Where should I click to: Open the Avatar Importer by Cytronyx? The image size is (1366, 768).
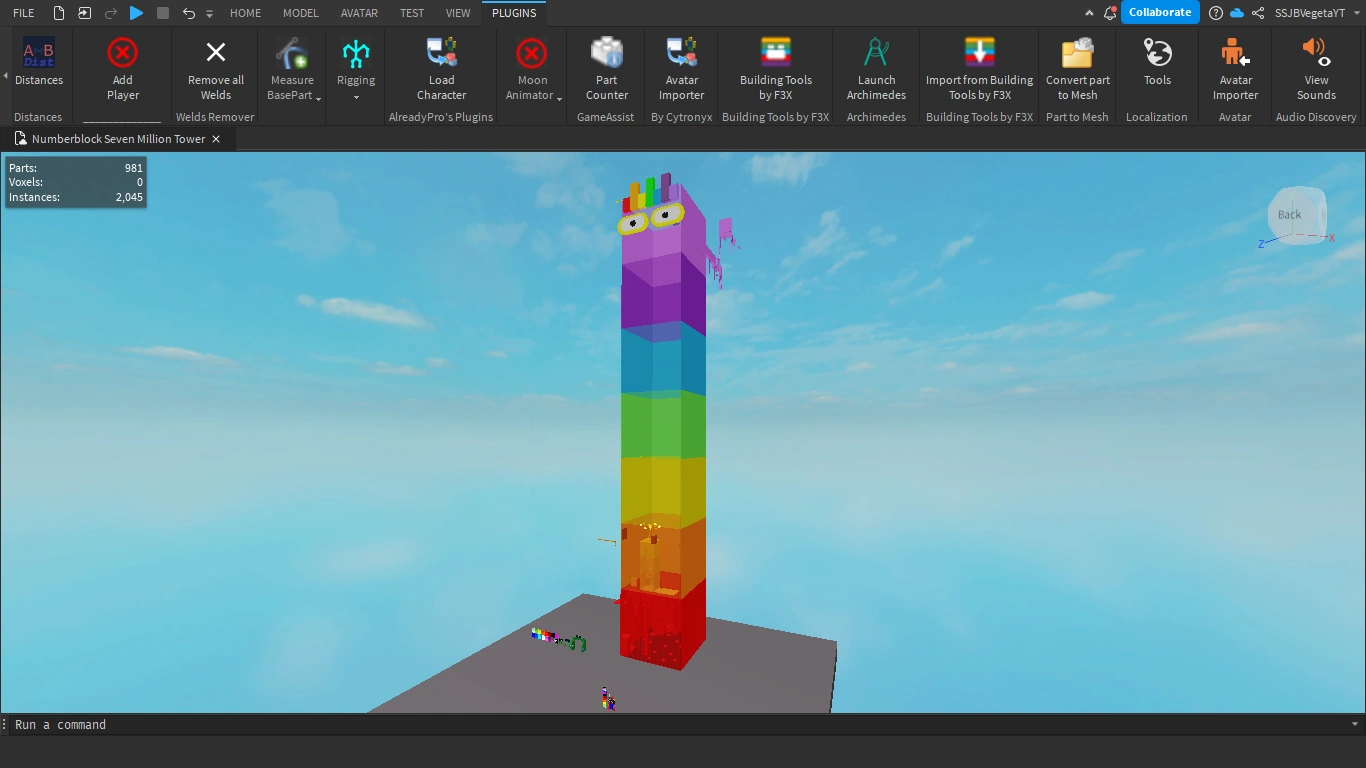click(681, 68)
